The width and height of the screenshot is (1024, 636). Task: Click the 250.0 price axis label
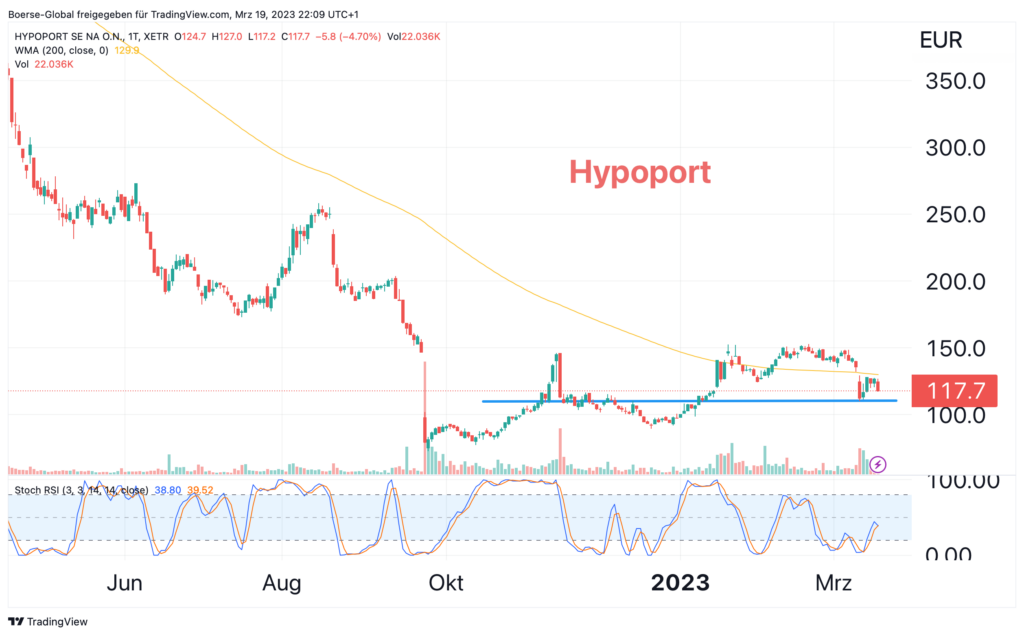(x=955, y=215)
